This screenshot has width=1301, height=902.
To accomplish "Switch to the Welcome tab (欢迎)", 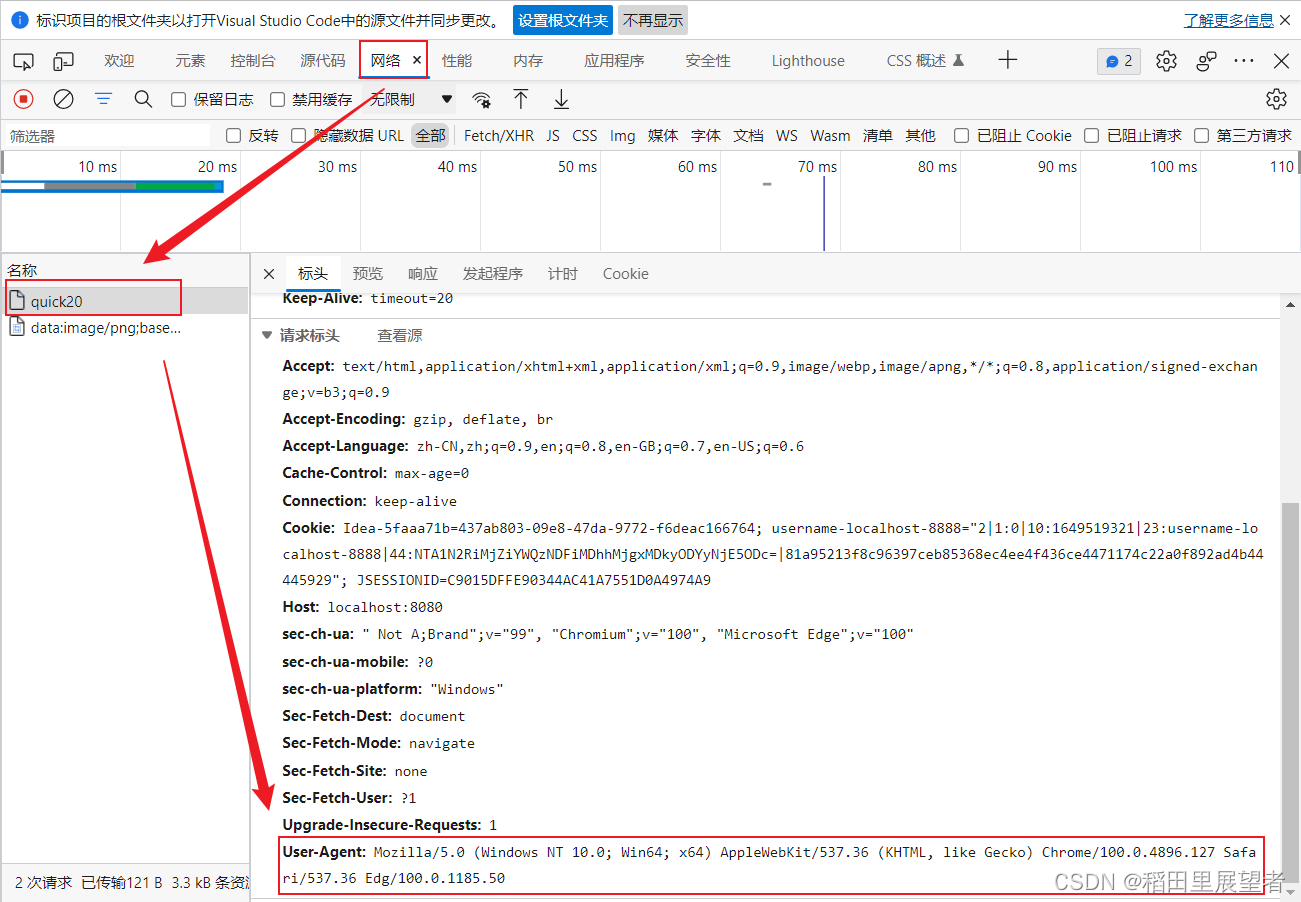I will [x=119, y=61].
